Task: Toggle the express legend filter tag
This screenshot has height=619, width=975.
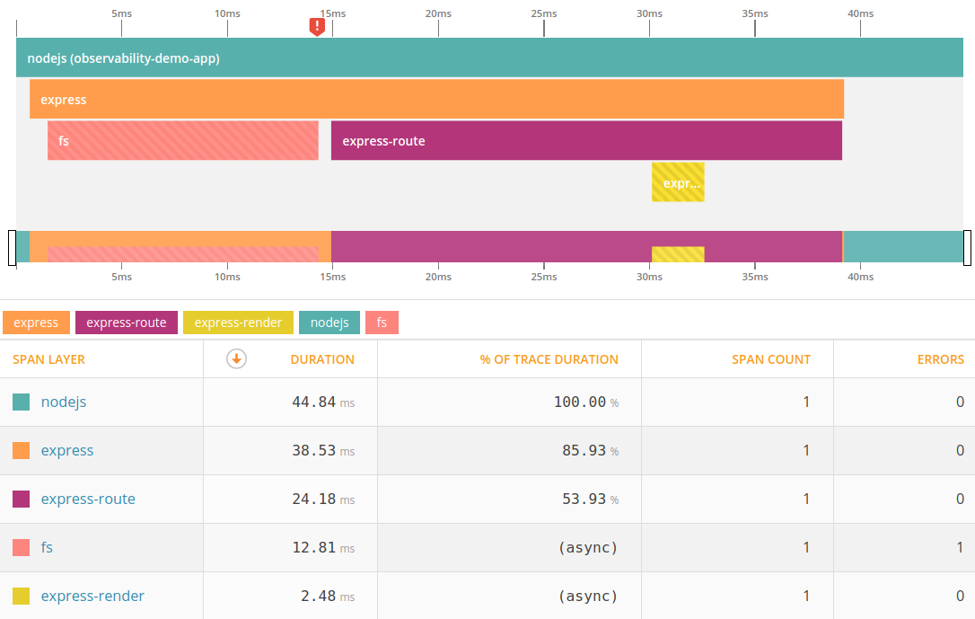Action: point(36,322)
